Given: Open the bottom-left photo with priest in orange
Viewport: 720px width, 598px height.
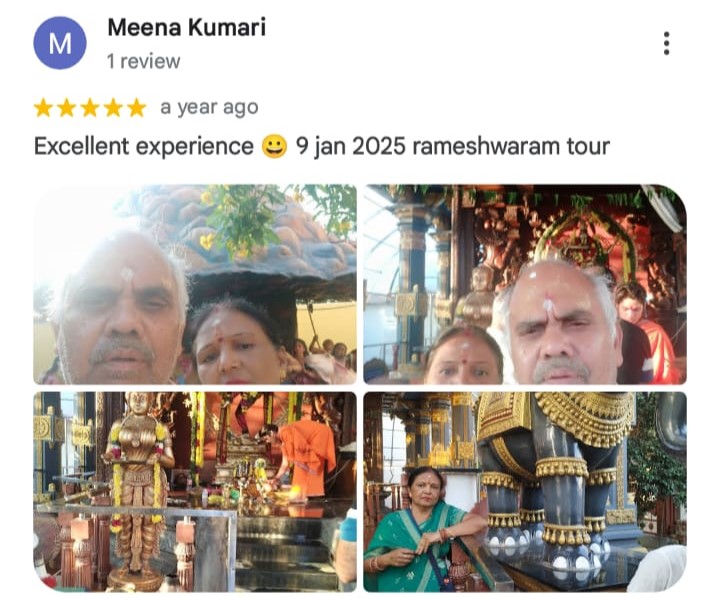Looking at the screenshot, I should pos(195,492).
